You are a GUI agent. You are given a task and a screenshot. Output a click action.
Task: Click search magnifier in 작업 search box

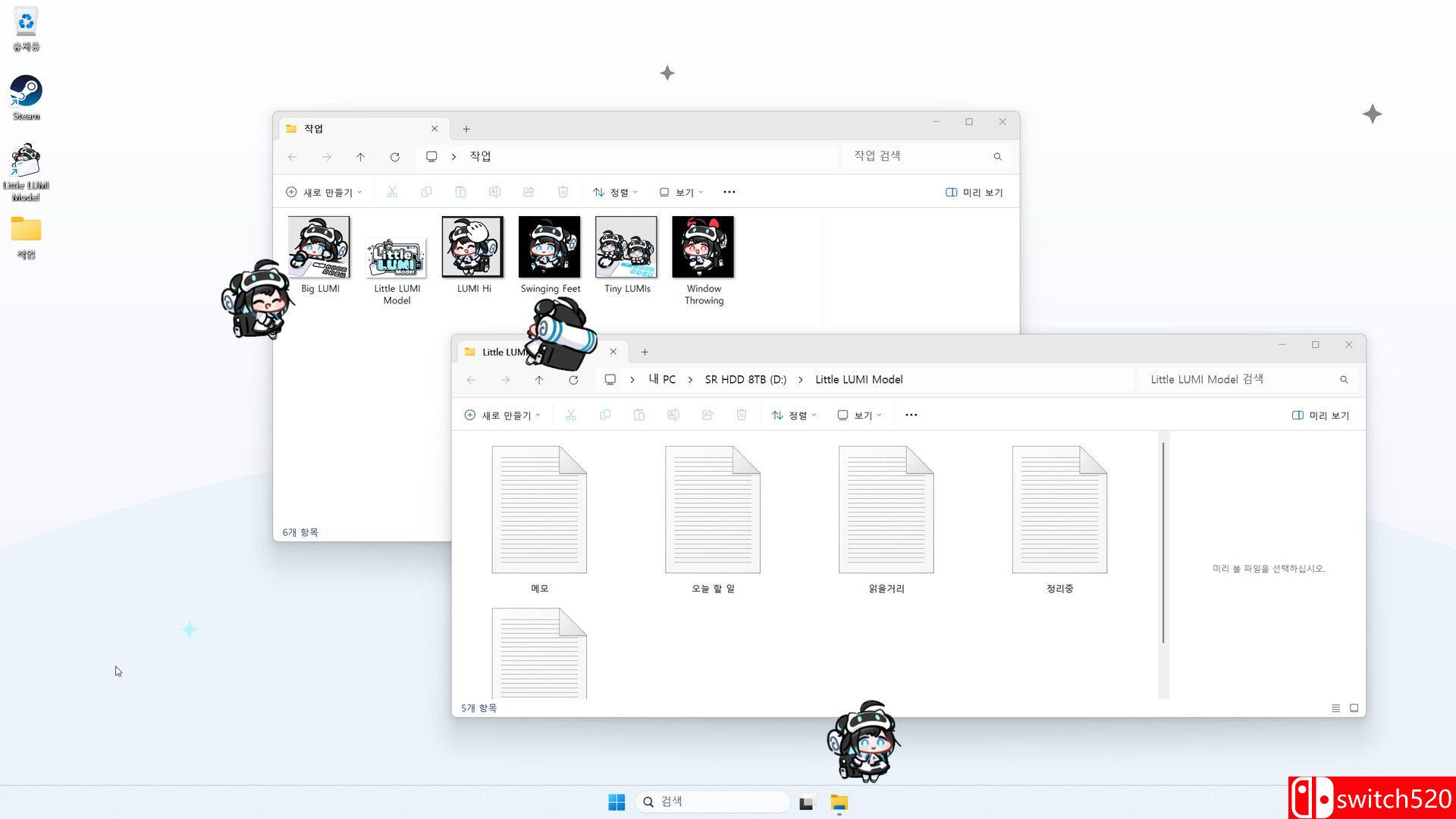[998, 157]
